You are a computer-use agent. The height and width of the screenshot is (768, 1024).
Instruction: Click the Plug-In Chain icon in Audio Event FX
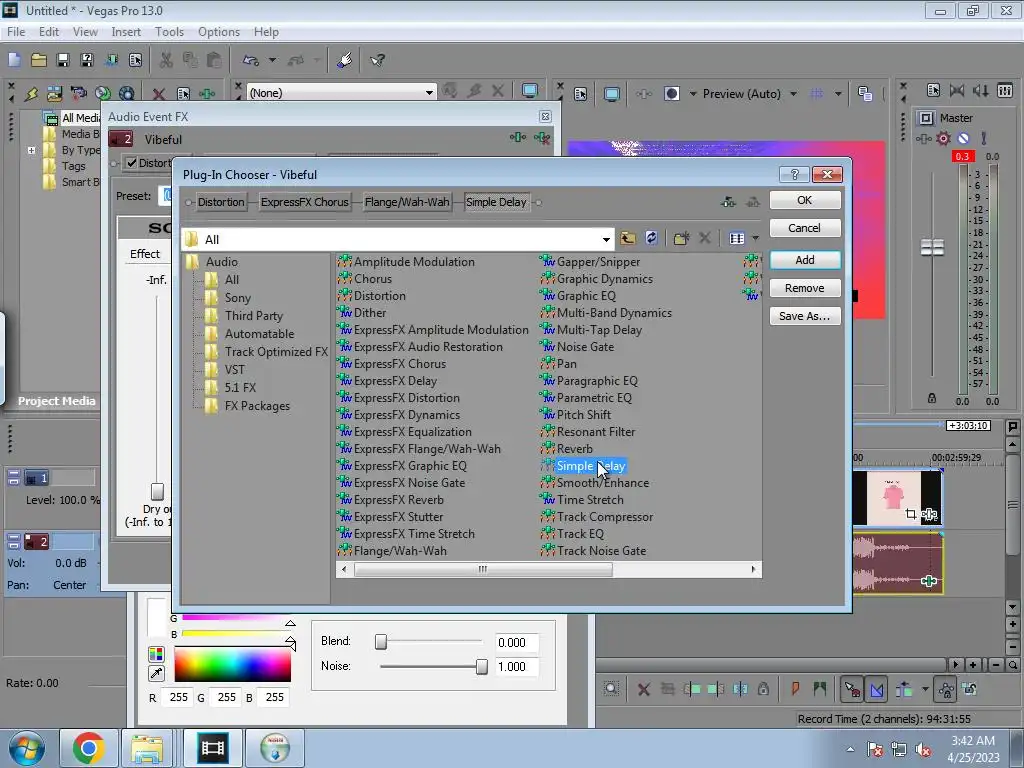517,138
